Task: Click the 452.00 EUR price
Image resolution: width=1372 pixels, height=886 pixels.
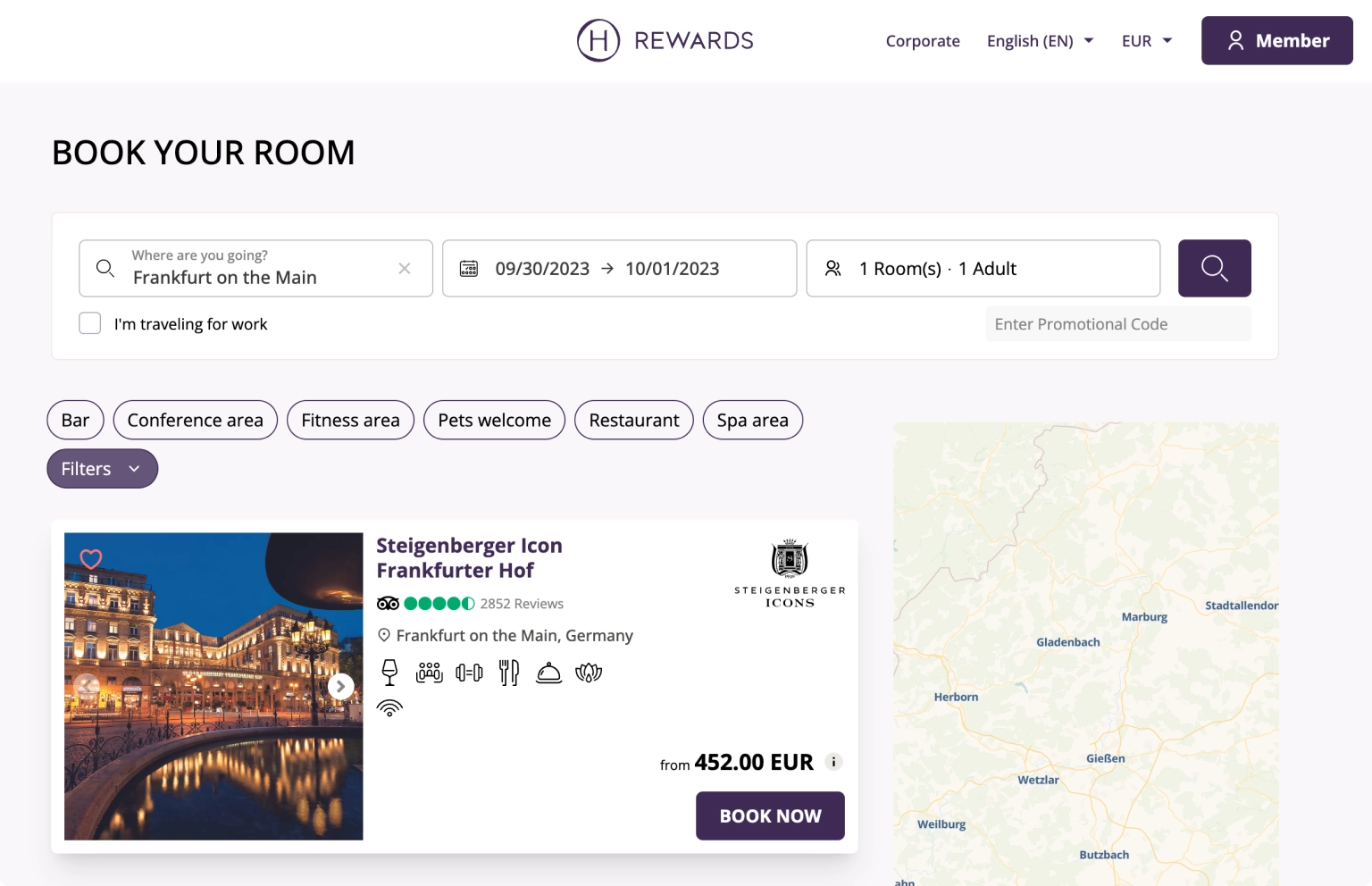Action: coord(754,762)
